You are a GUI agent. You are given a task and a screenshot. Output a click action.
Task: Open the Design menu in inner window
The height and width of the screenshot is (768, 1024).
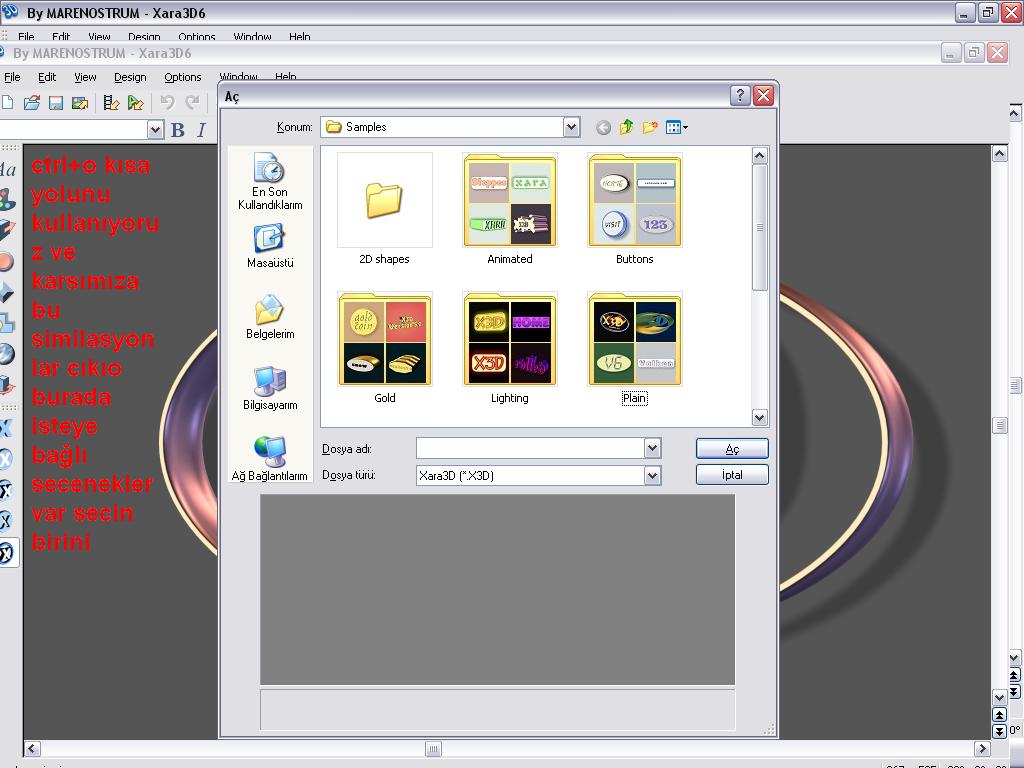tap(130, 77)
